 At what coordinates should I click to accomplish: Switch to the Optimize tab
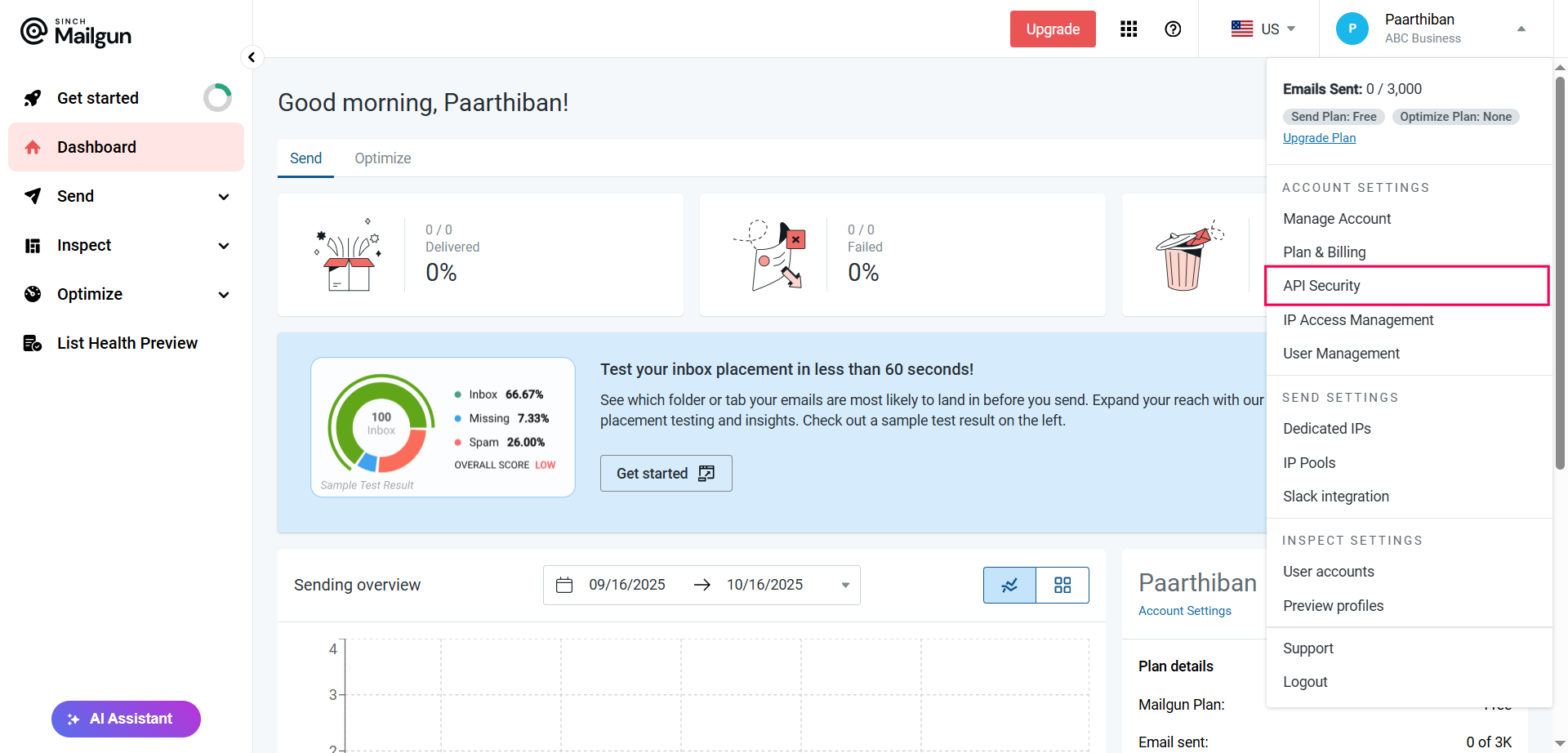click(382, 158)
